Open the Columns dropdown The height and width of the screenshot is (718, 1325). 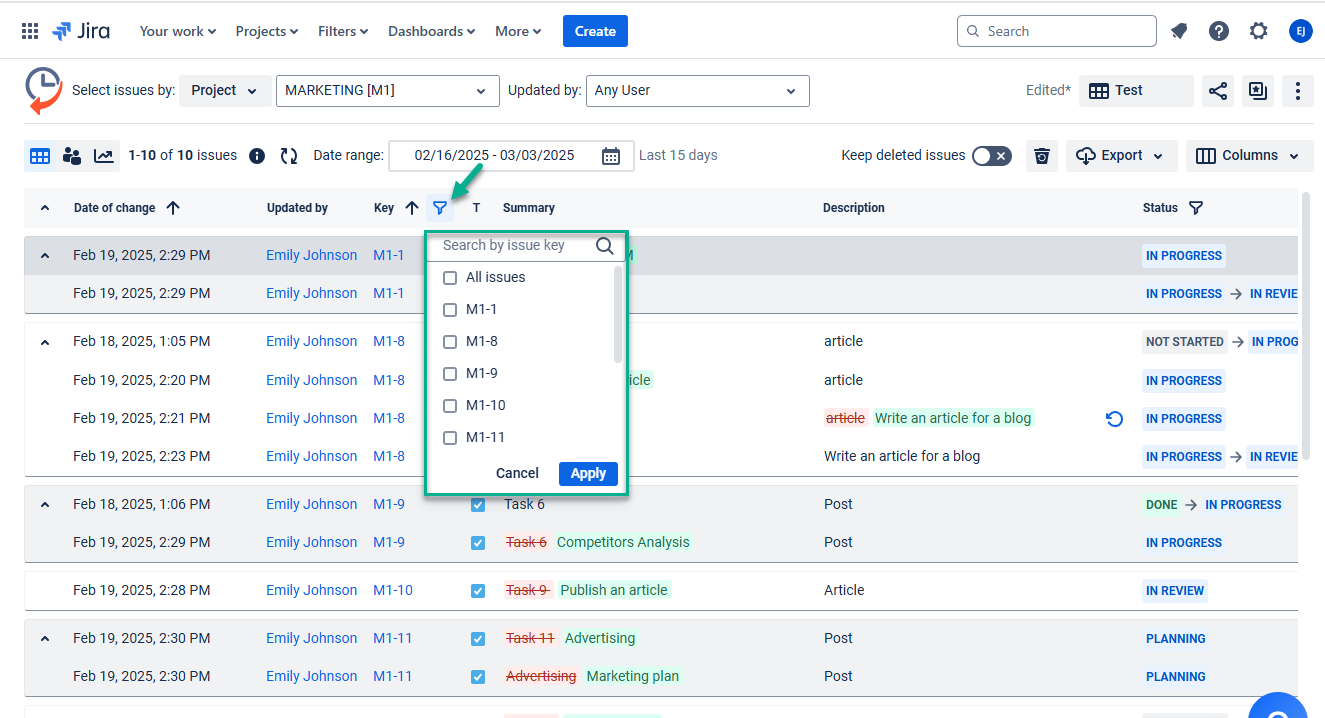1249,156
